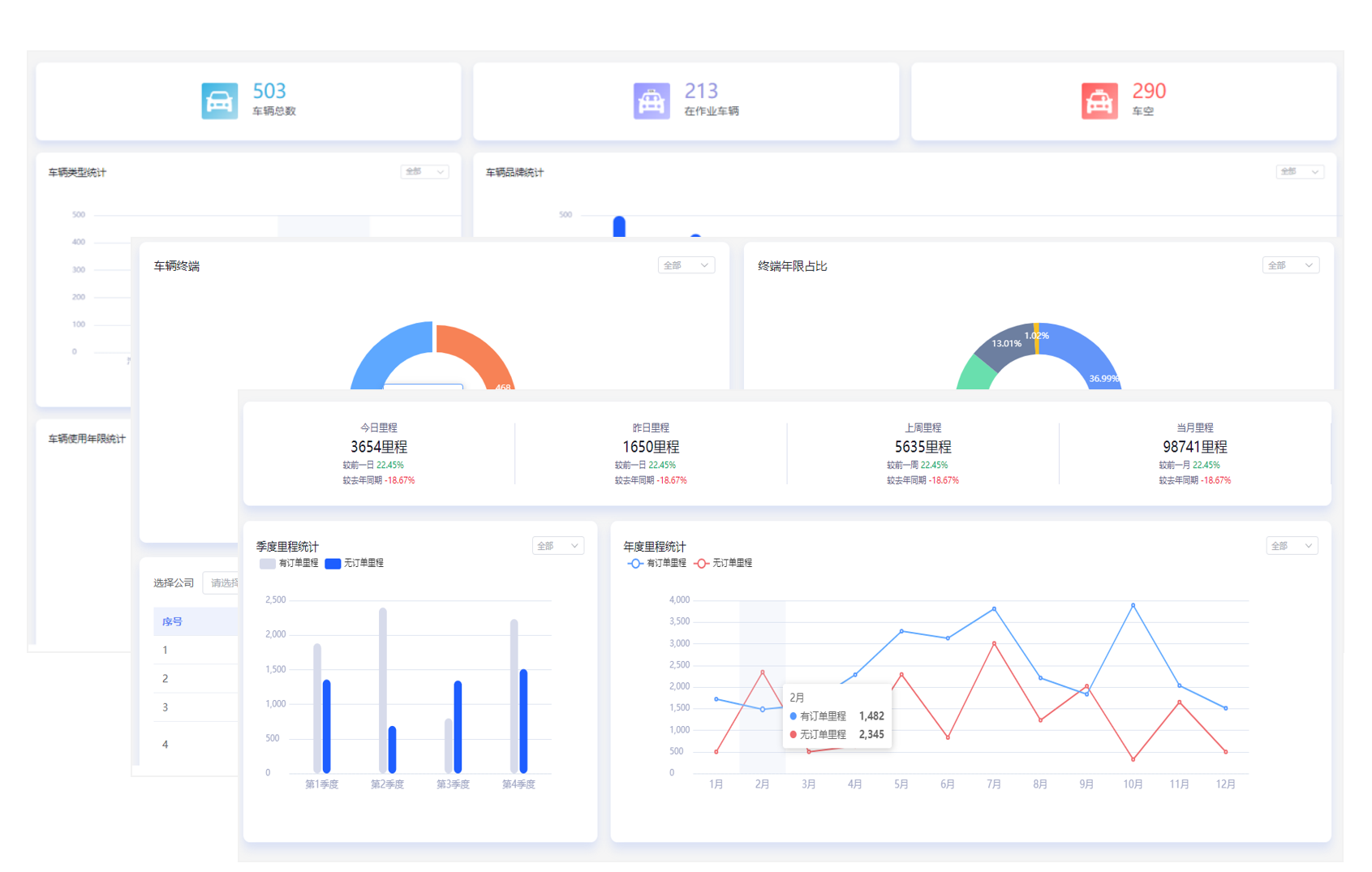Click the 98741里程 monthly value
The width and height of the screenshot is (1372, 872).
point(1195,447)
